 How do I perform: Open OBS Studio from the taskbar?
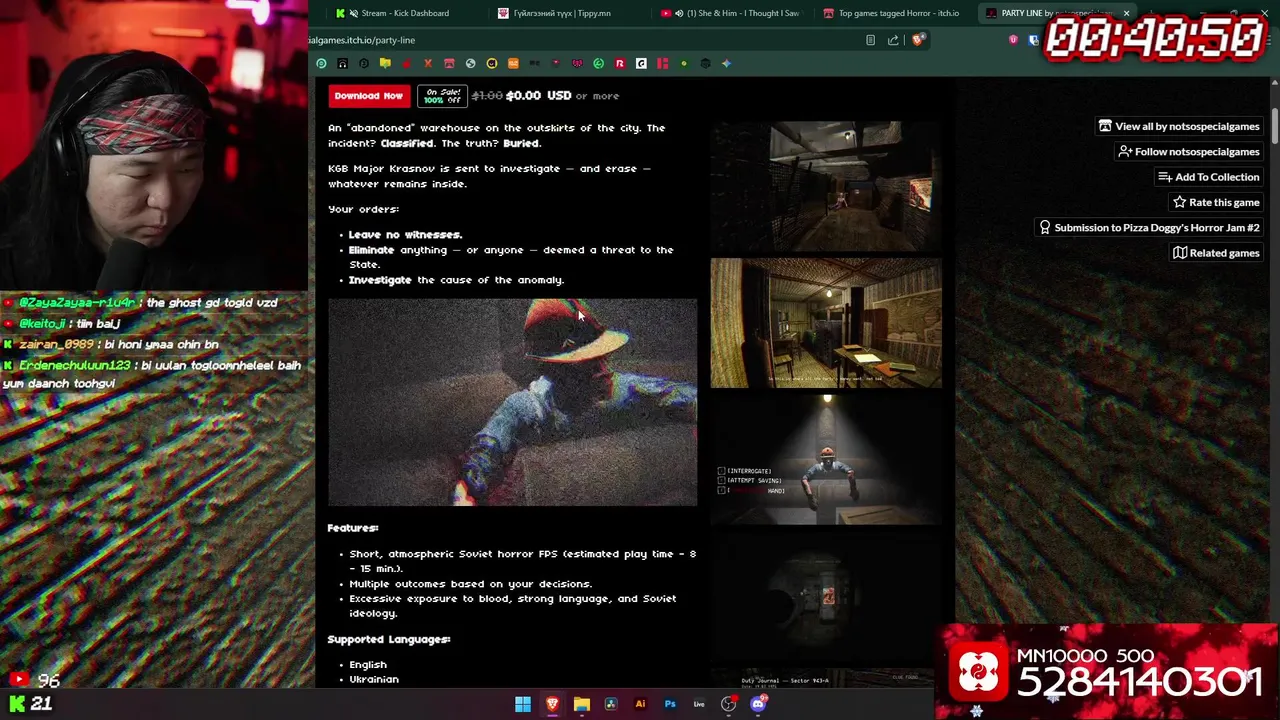pos(728,704)
